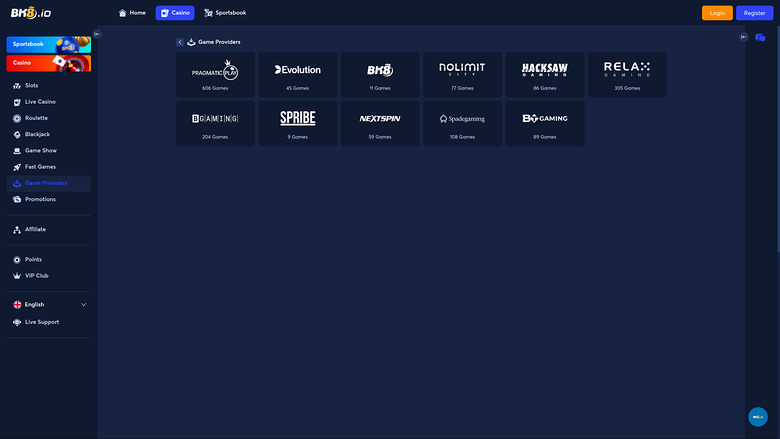Open the Pragmatic Play provider card

pyautogui.click(x=215, y=74)
